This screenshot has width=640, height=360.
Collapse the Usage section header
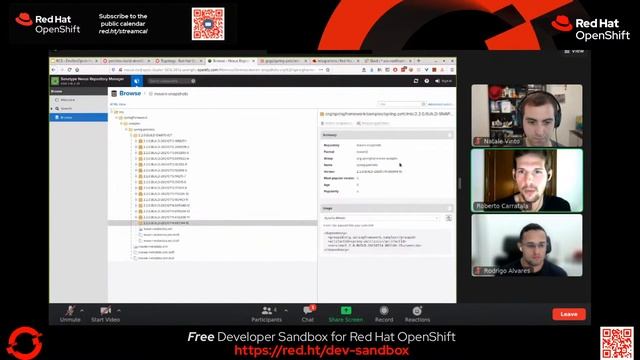(387, 208)
